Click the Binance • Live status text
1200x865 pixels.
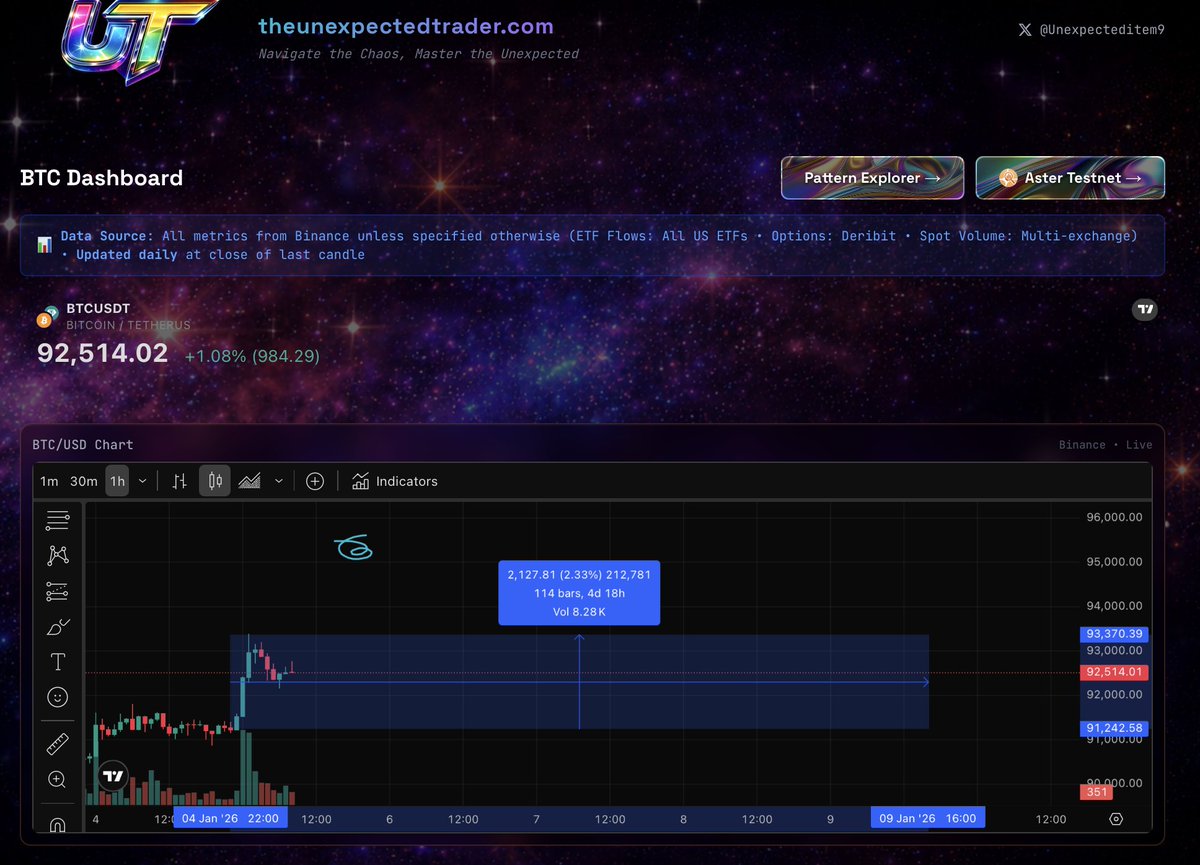(x=1105, y=445)
